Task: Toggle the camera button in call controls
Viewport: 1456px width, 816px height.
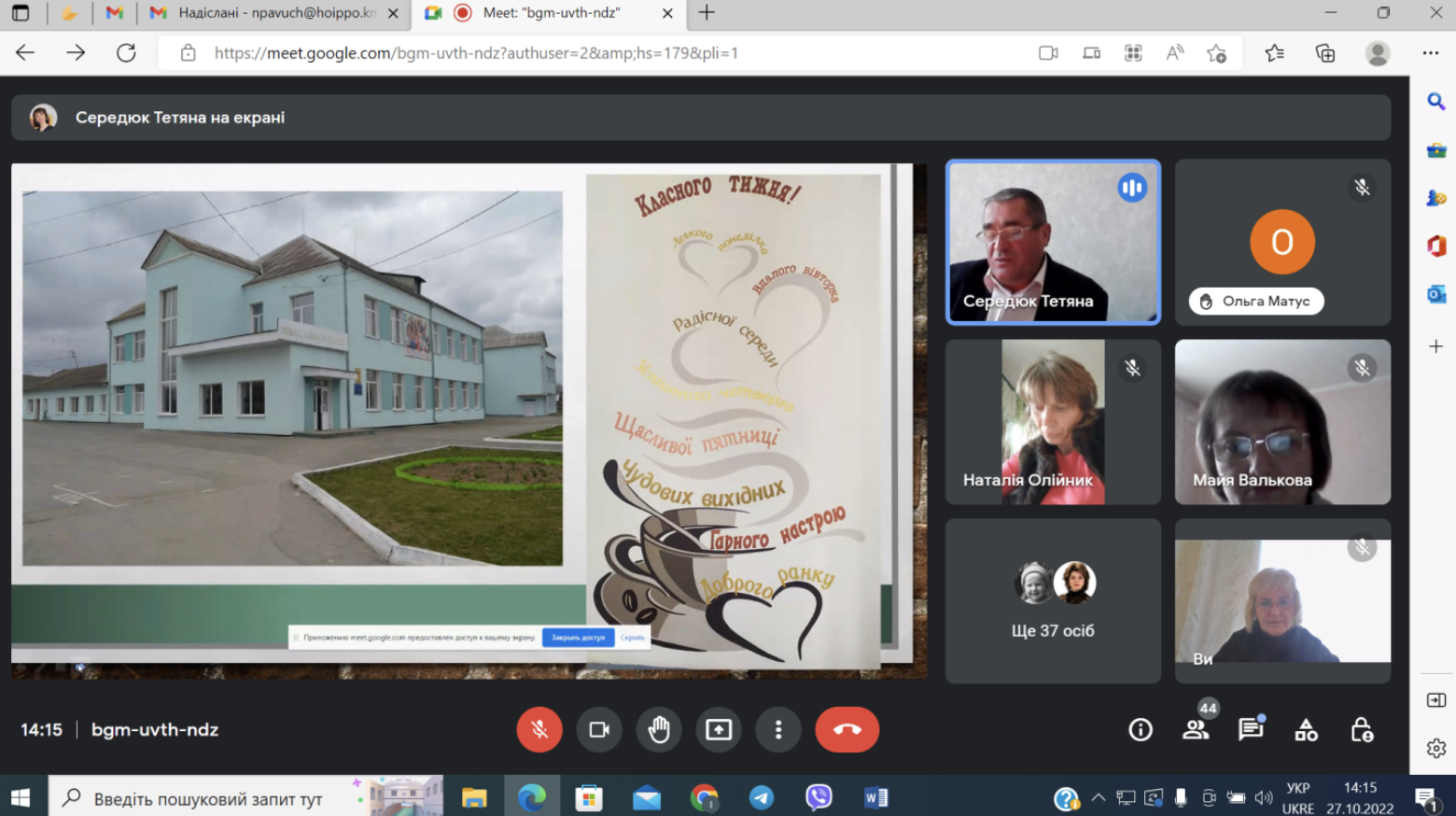Action: [x=599, y=729]
